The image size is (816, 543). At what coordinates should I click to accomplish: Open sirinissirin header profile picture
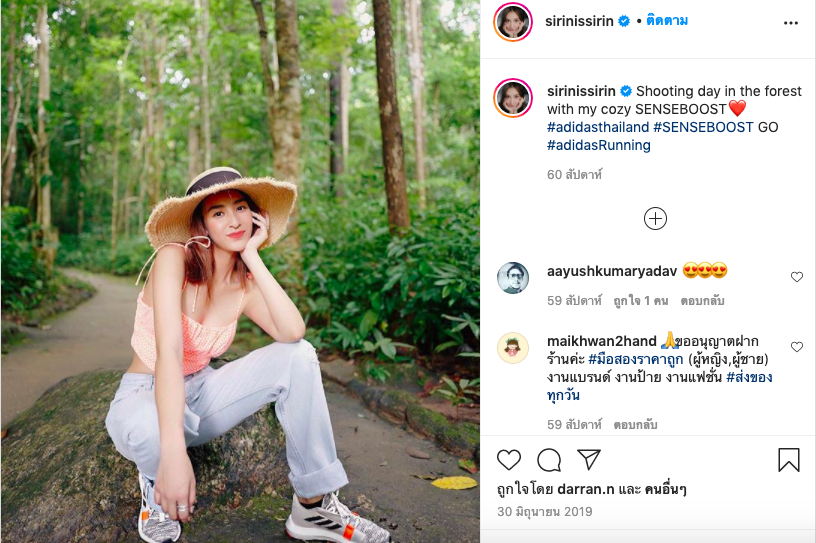[513, 22]
